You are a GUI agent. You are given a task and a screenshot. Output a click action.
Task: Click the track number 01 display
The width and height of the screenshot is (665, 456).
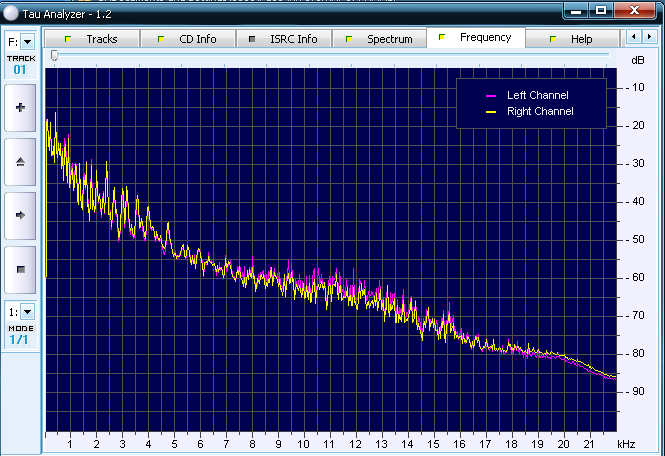coord(20,70)
